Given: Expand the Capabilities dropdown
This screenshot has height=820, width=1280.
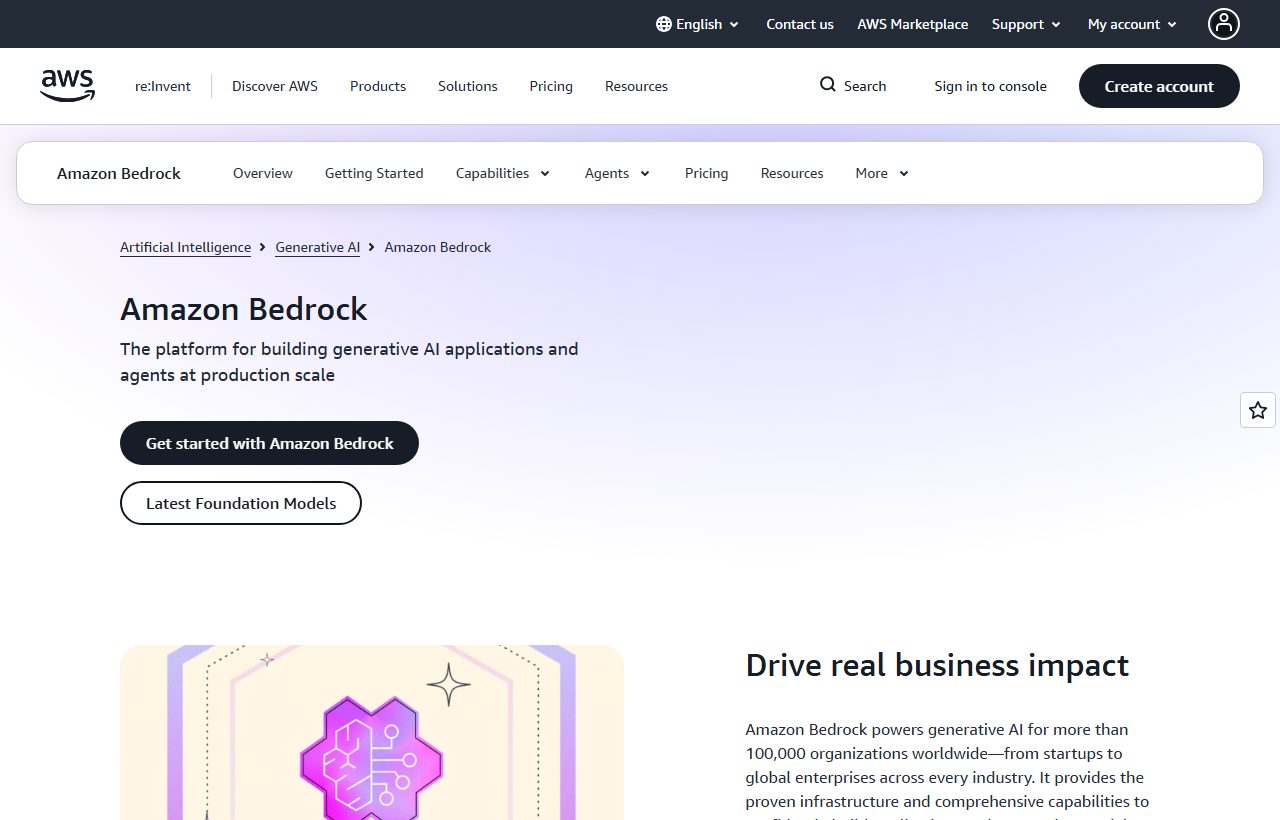Looking at the screenshot, I should pos(503,173).
